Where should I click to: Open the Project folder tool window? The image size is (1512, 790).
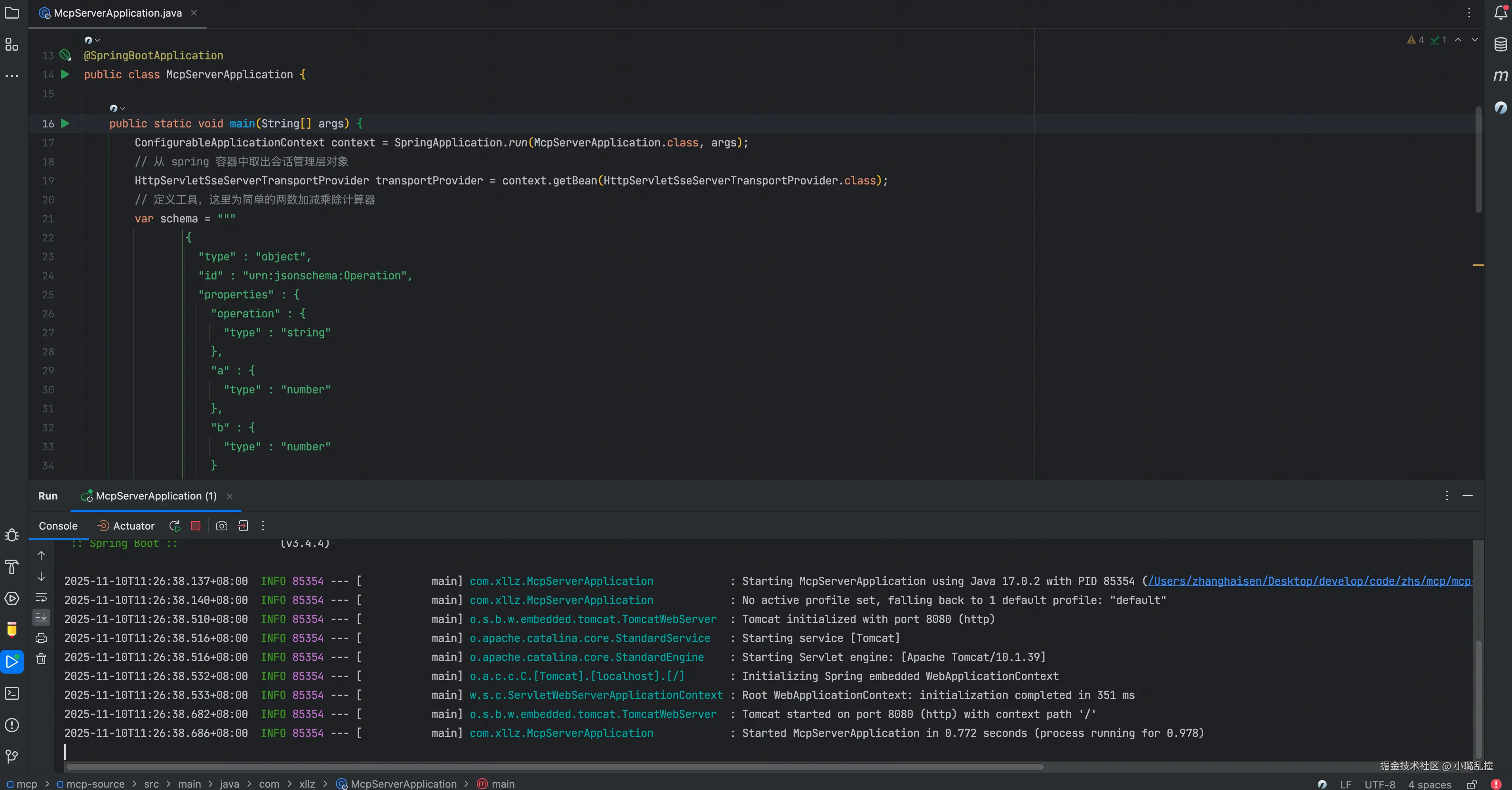(12, 13)
